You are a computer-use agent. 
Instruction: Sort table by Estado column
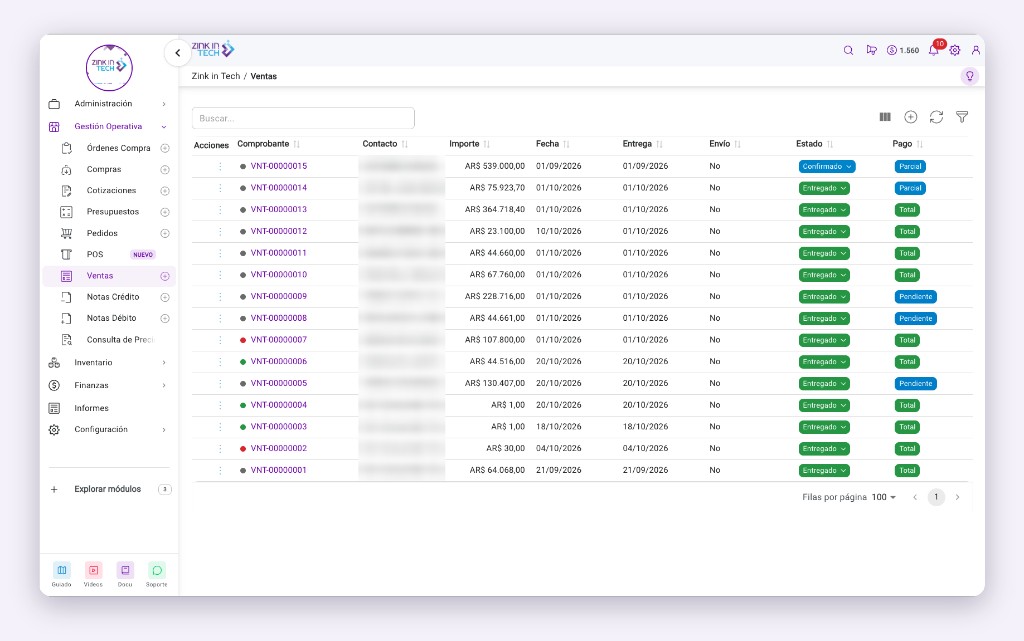pos(830,144)
